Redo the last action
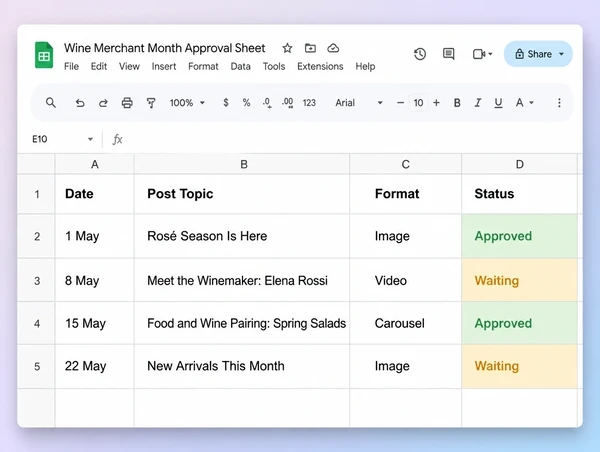This screenshot has width=600, height=452. pos(103,103)
